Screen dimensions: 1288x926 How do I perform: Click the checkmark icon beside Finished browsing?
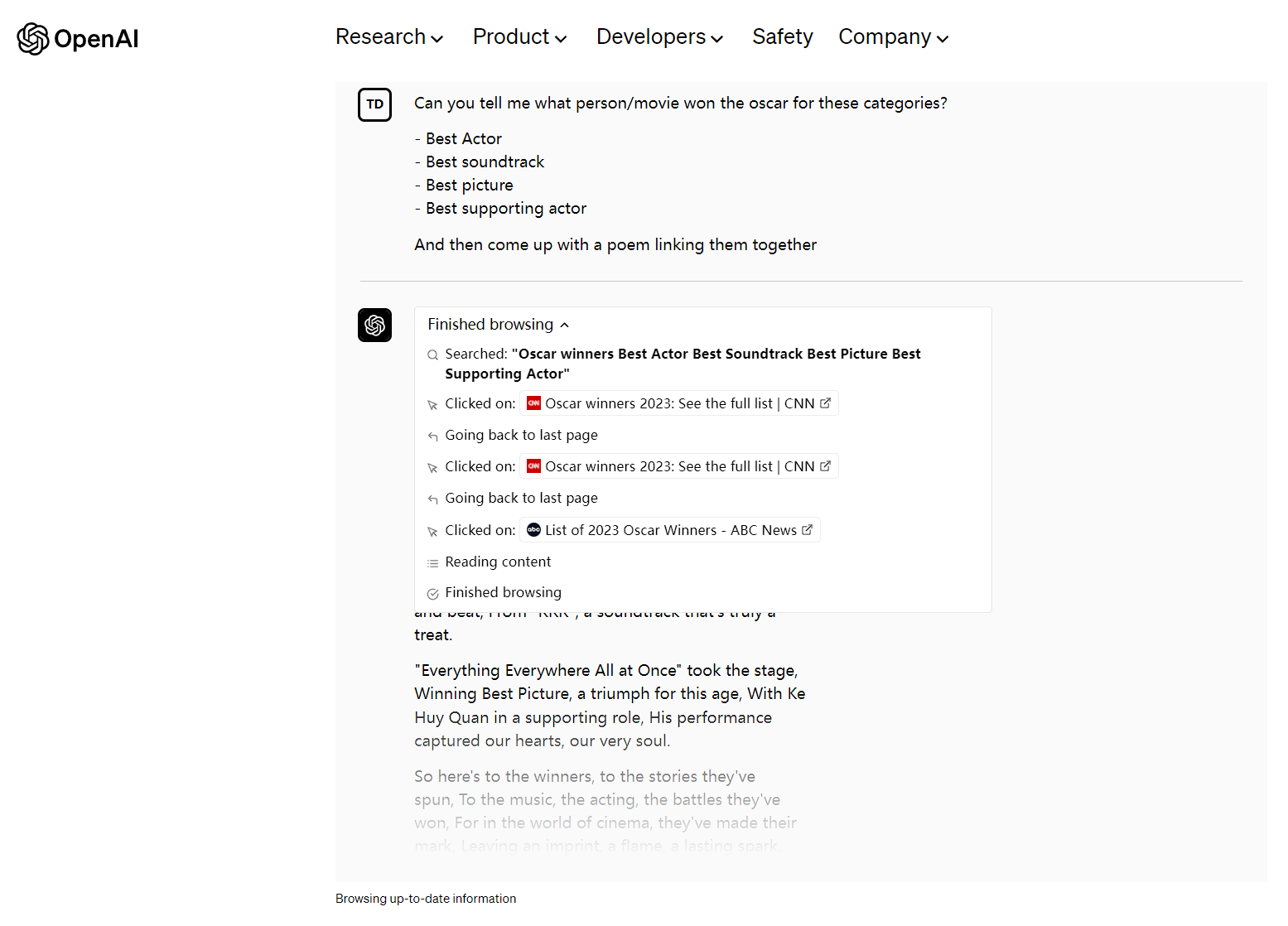pos(432,594)
